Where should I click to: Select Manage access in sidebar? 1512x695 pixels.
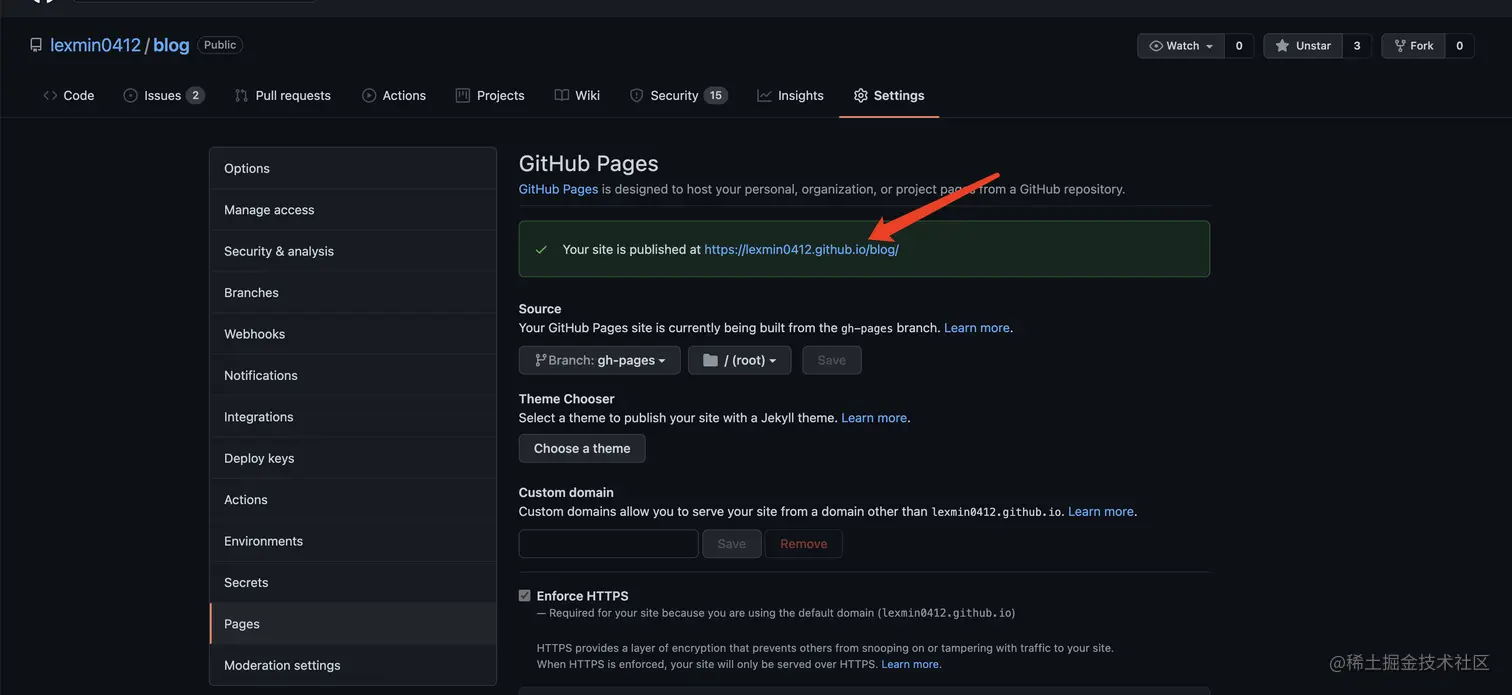click(353, 210)
